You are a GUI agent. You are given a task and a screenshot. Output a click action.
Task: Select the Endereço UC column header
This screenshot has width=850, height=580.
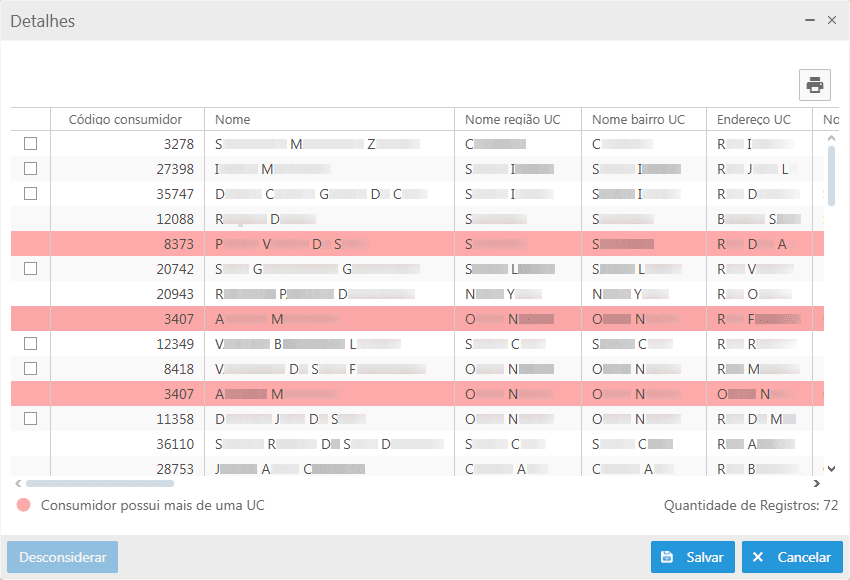(x=754, y=120)
